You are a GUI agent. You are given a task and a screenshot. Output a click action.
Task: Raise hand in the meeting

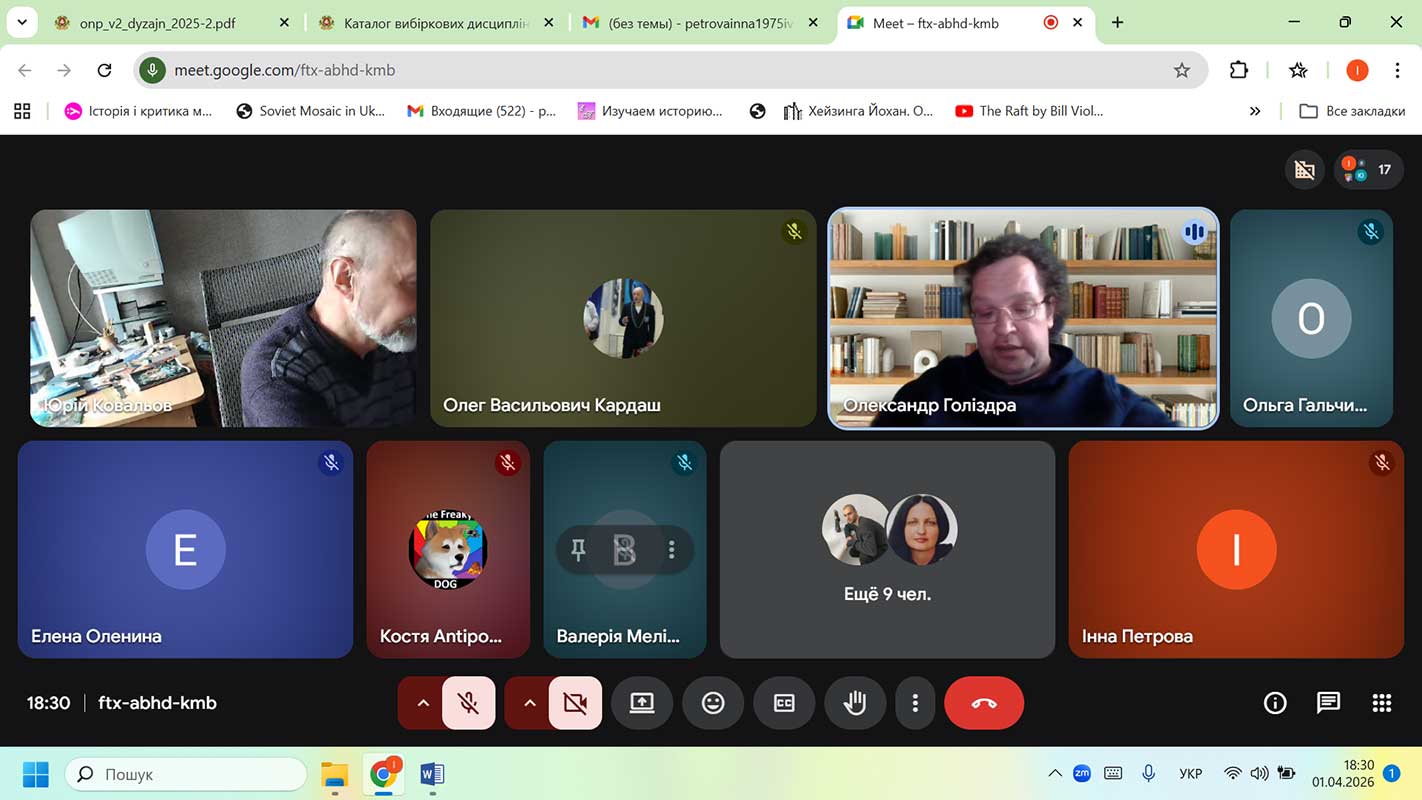(854, 703)
